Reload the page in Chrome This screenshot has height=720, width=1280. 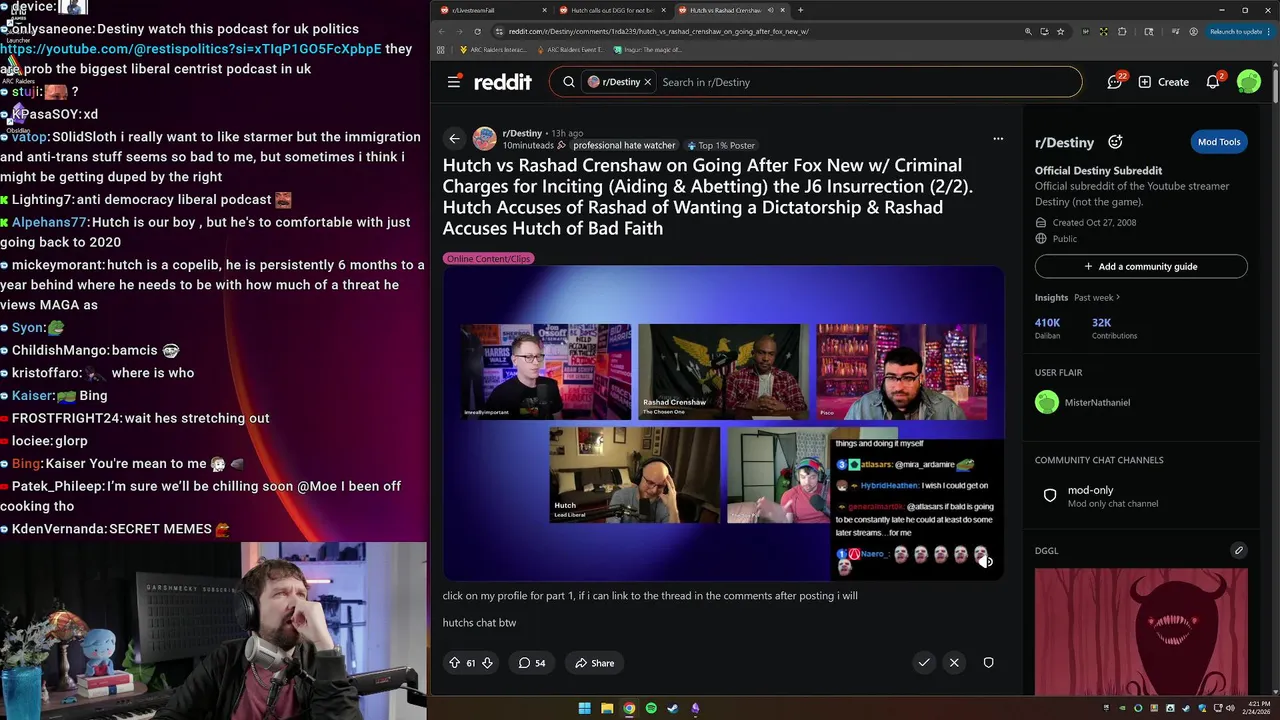476,31
